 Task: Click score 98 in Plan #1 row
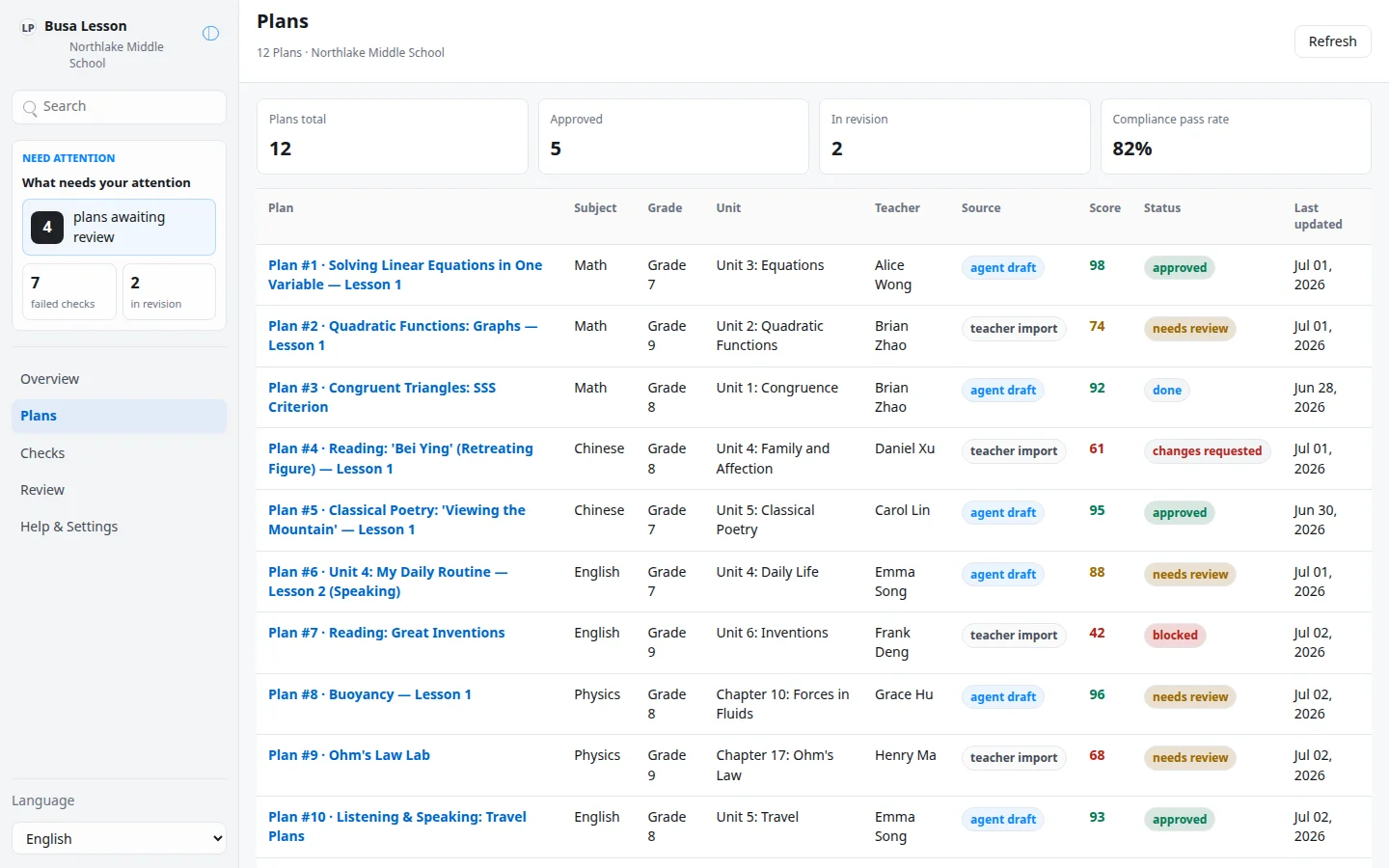pyautogui.click(x=1097, y=265)
